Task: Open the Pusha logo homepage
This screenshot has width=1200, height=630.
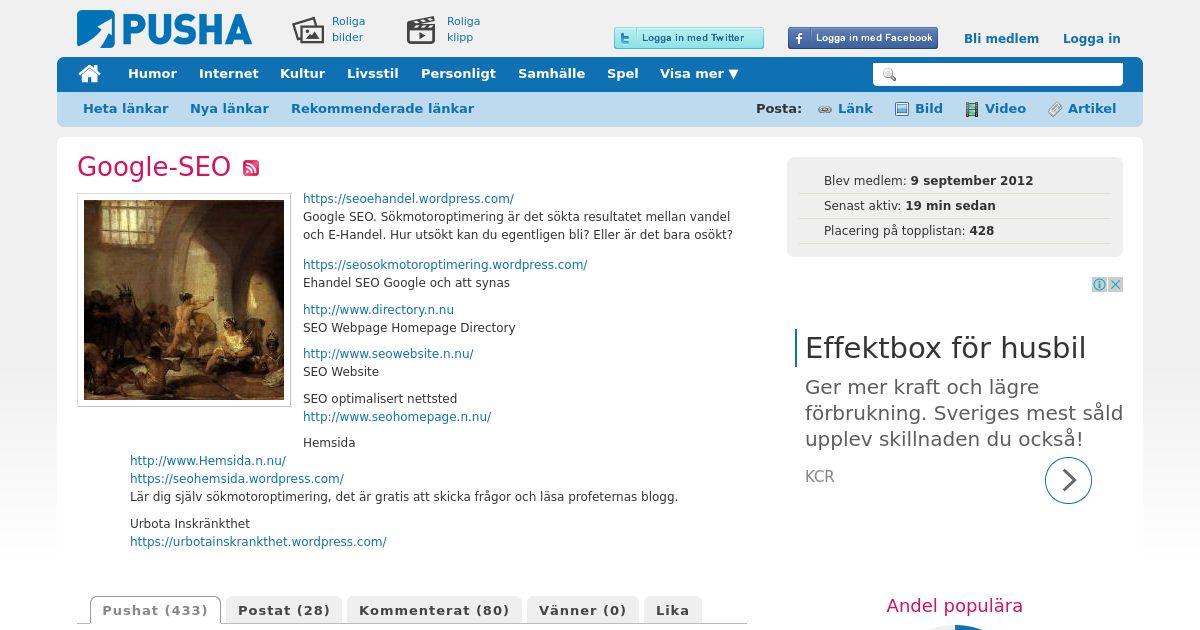Action: point(164,29)
